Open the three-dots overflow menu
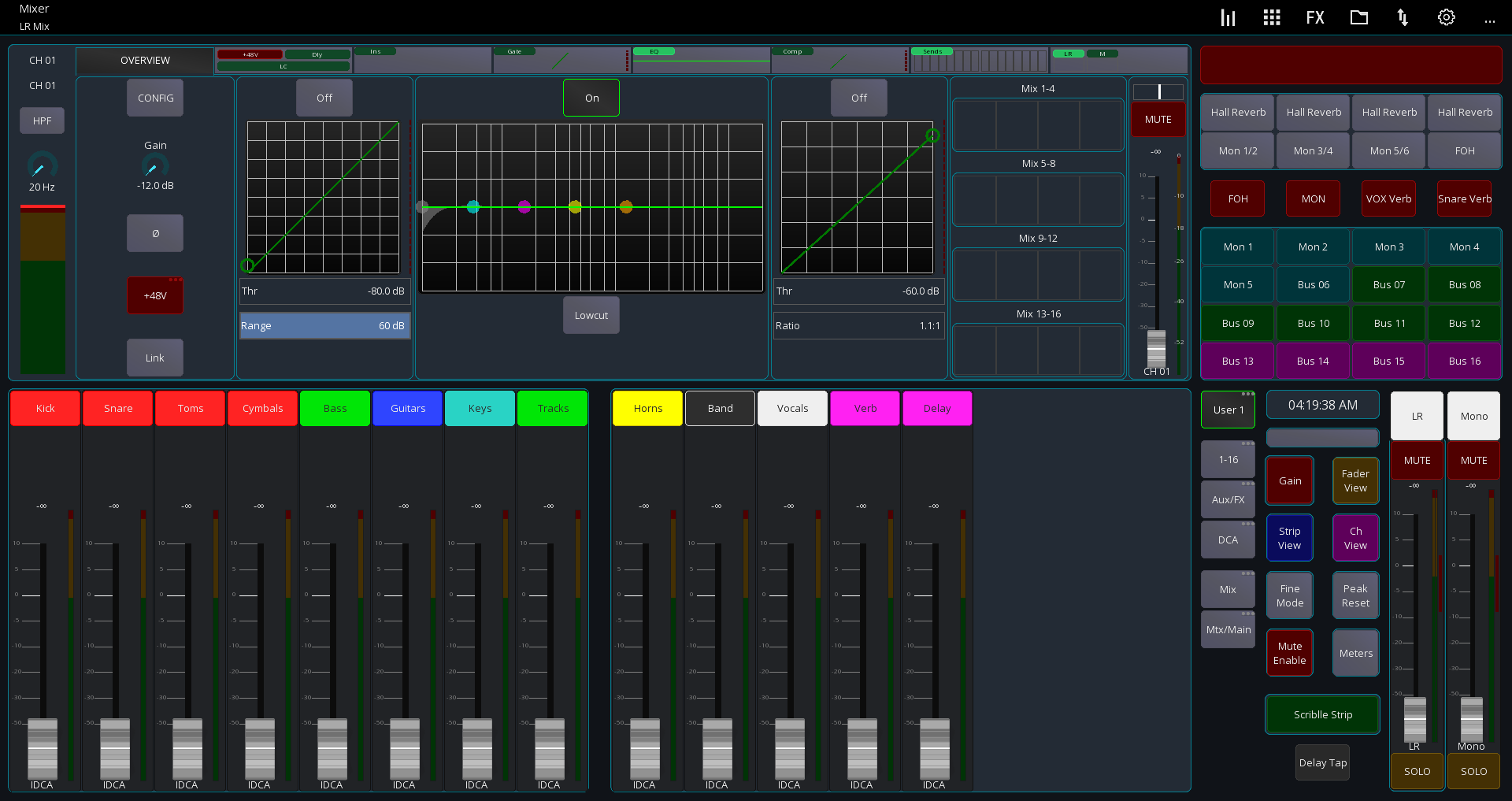Screen dimensions: 1512x801 [1490, 20]
